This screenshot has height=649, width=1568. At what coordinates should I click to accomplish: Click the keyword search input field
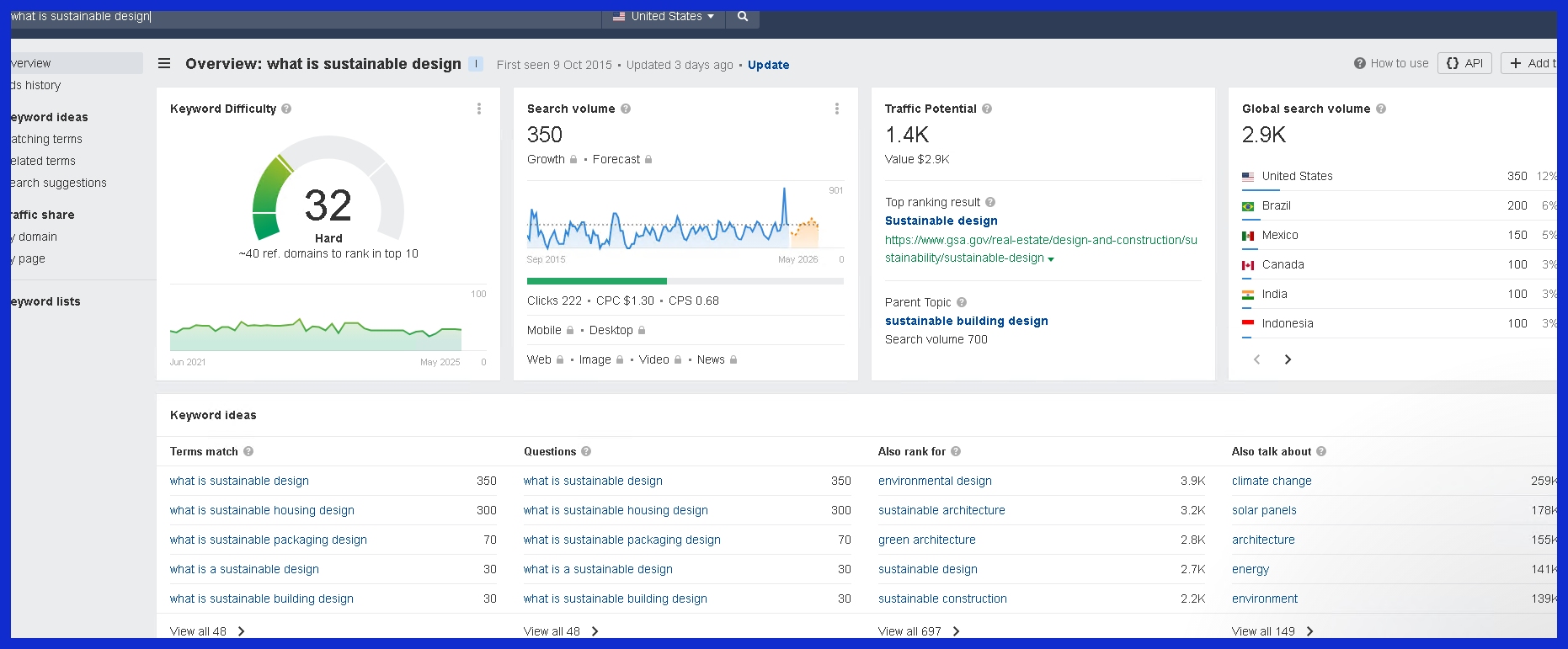pyautogui.click(x=306, y=16)
